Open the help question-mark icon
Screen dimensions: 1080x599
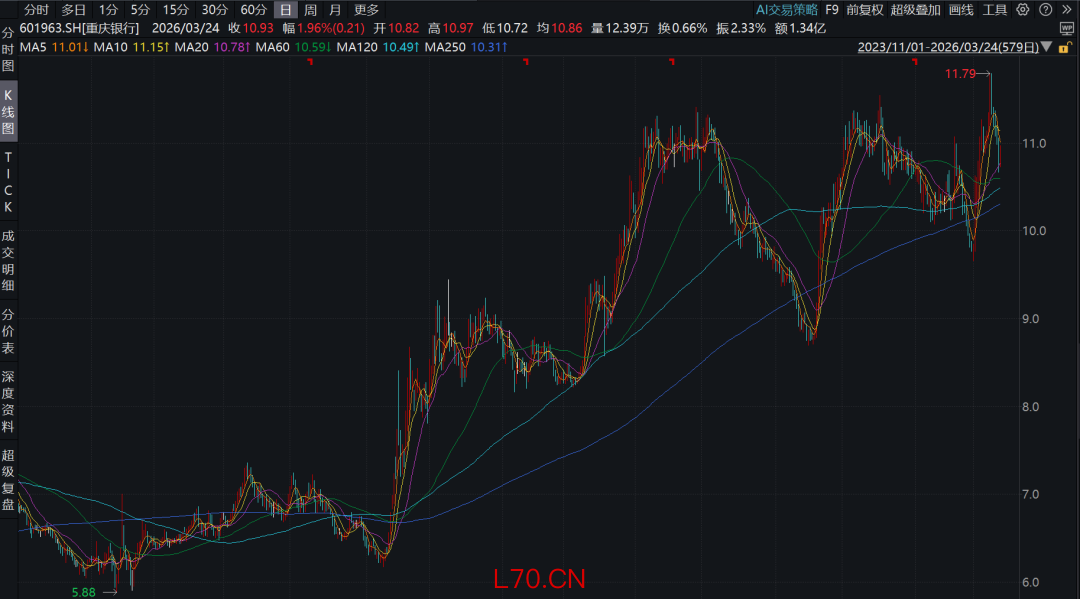(x=1046, y=10)
